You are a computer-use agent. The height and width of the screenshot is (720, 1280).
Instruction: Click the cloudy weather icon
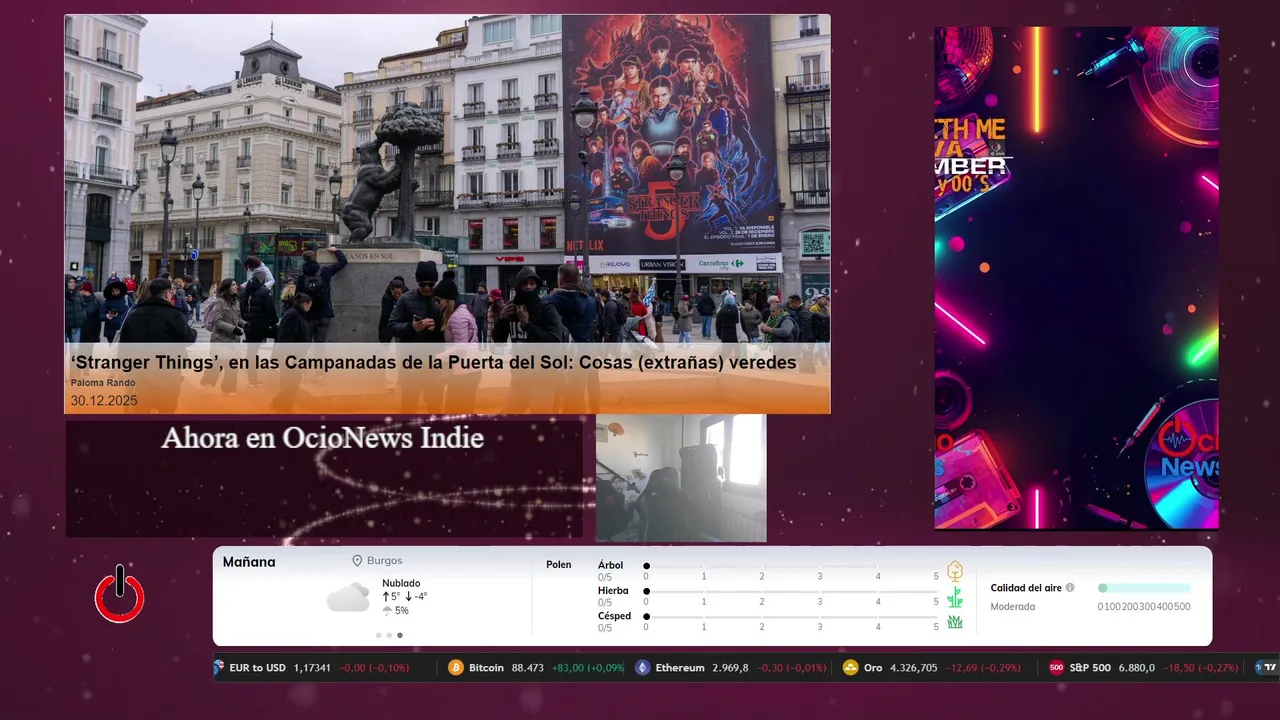[348, 598]
